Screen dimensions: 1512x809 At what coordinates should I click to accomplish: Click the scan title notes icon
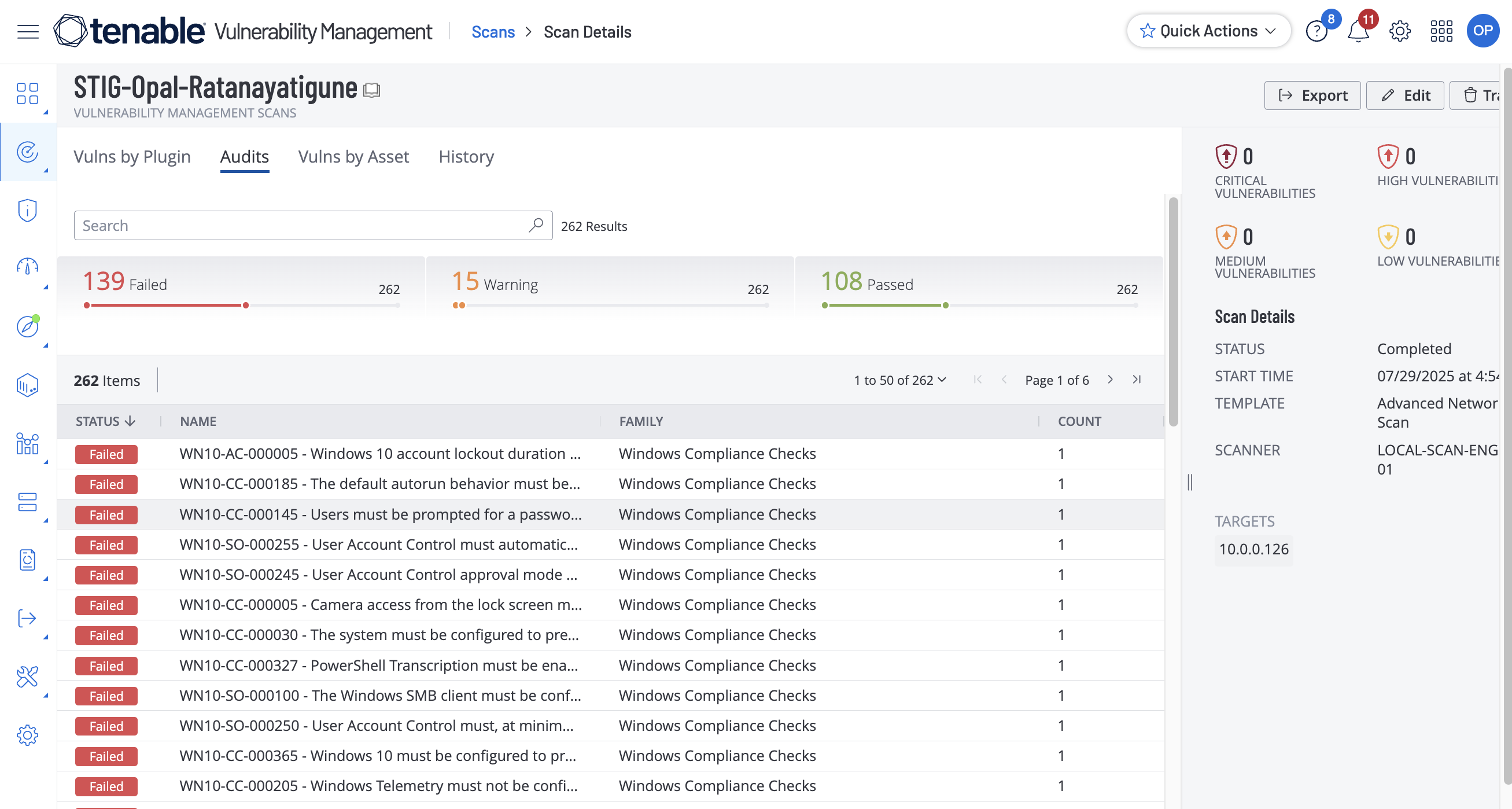coord(371,90)
